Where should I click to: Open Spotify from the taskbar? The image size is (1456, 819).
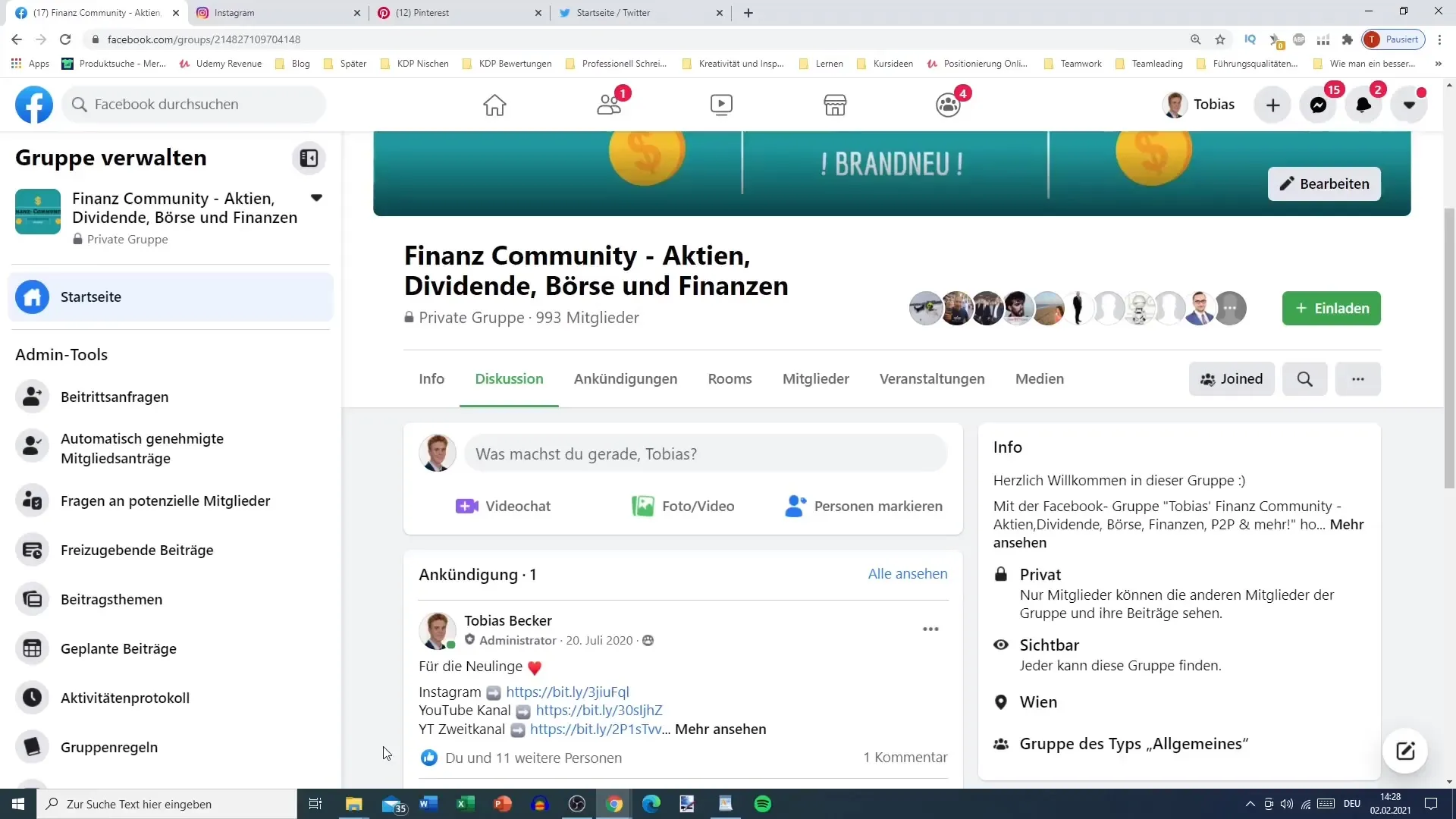click(x=763, y=804)
